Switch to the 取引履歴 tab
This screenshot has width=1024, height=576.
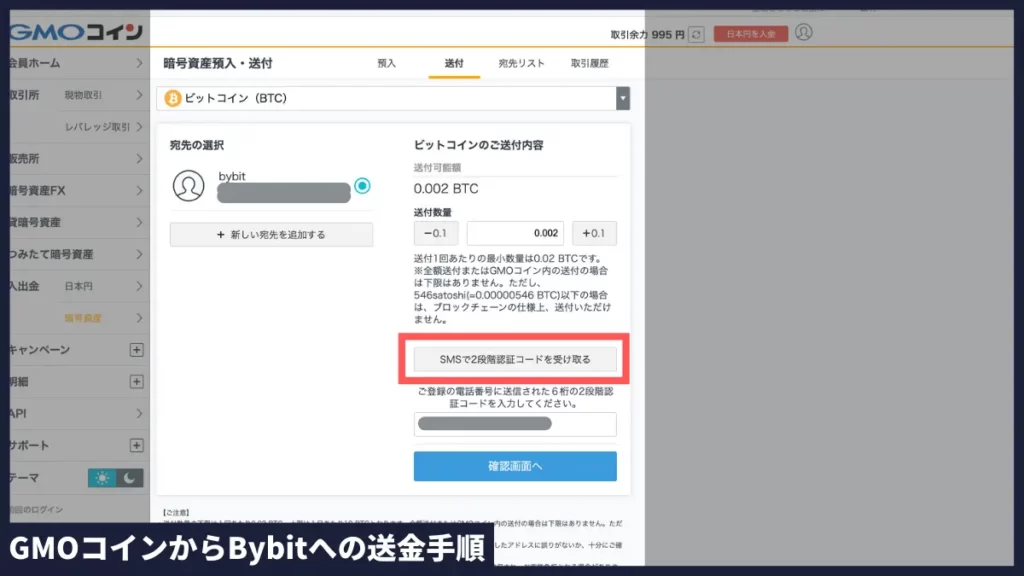point(589,63)
